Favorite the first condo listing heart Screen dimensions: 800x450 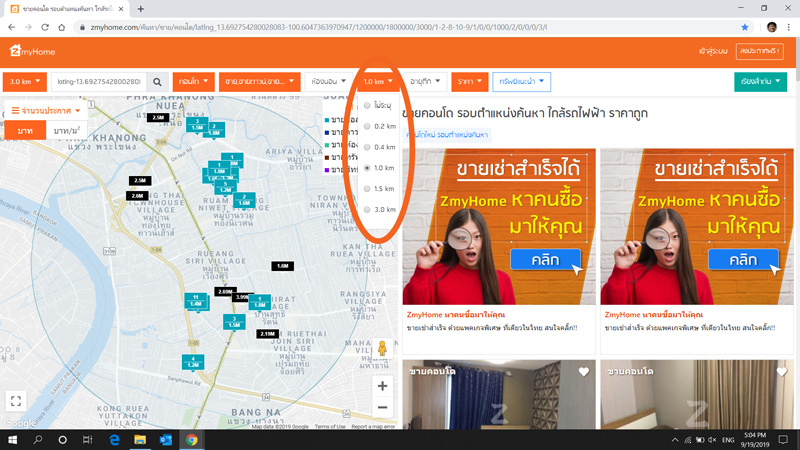[x=584, y=372]
